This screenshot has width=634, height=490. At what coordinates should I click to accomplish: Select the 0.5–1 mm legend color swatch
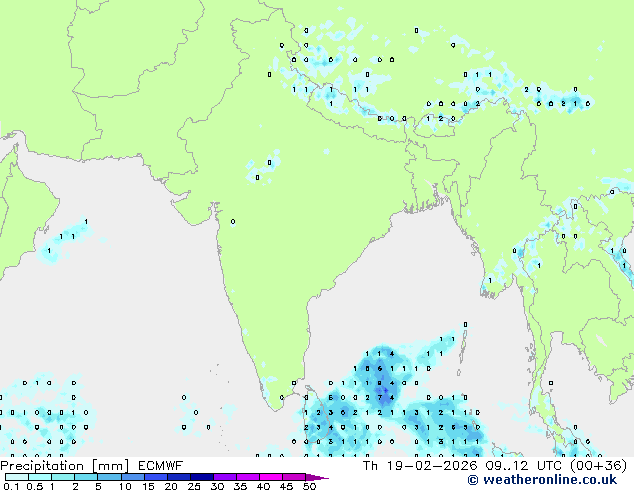coord(40,477)
